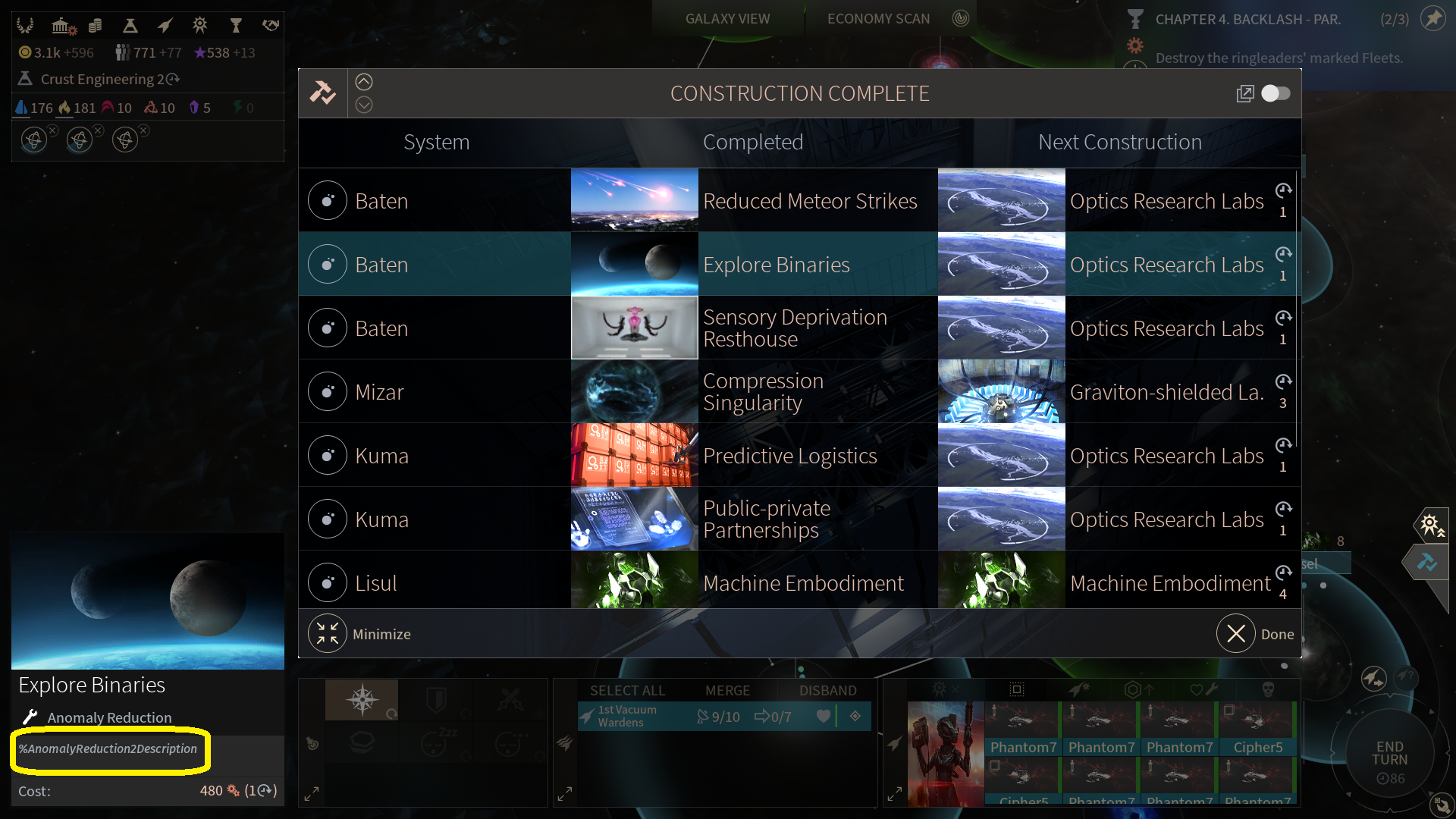The height and width of the screenshot is (819, 1456).
Task: Open the pop-out window icon beside the toggle
Action: click(1245, 93)
